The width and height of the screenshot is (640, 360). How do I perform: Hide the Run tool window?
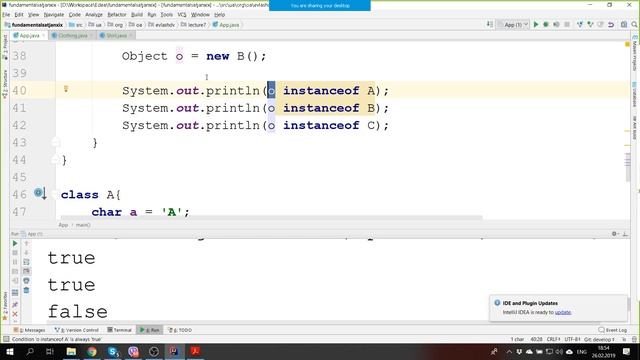pyautogui.click(x=625, y=233)
